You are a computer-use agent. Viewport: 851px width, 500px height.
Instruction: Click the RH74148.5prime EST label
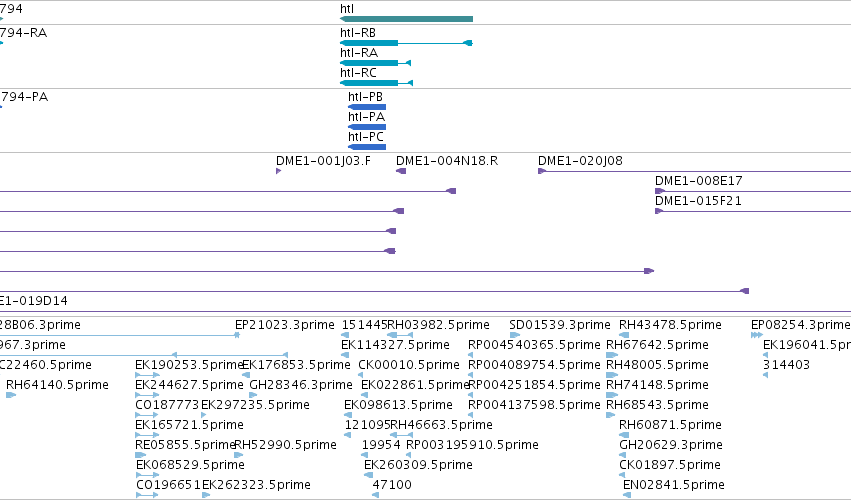[657, 385]
